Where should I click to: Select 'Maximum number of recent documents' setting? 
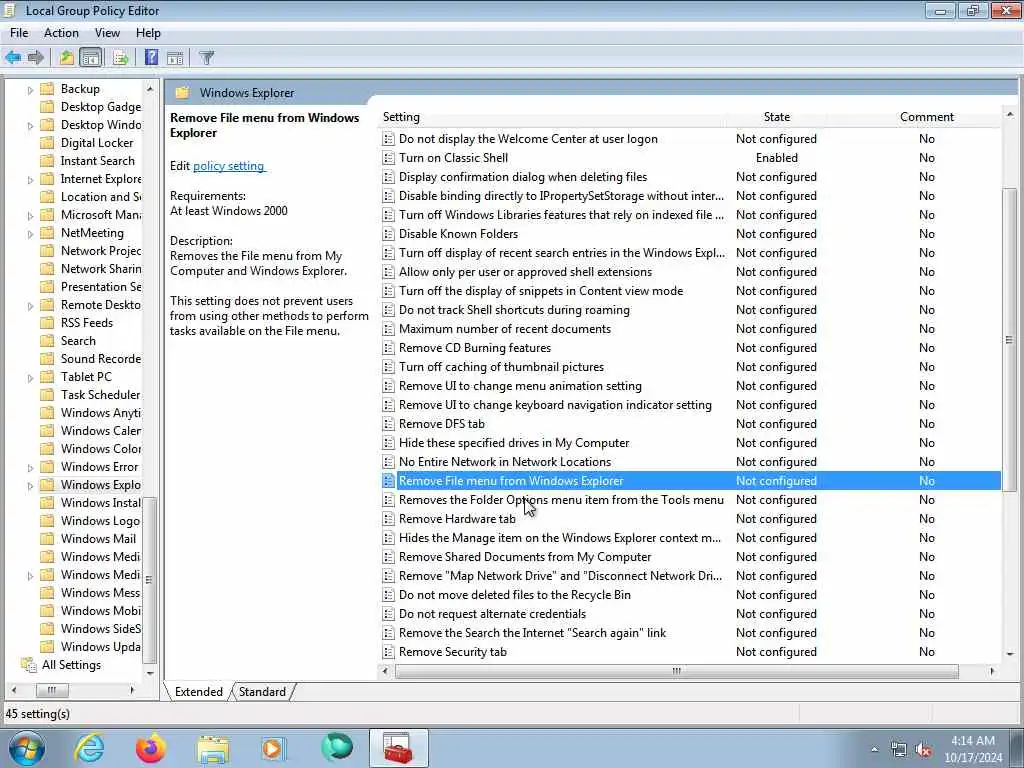point(505,329)
